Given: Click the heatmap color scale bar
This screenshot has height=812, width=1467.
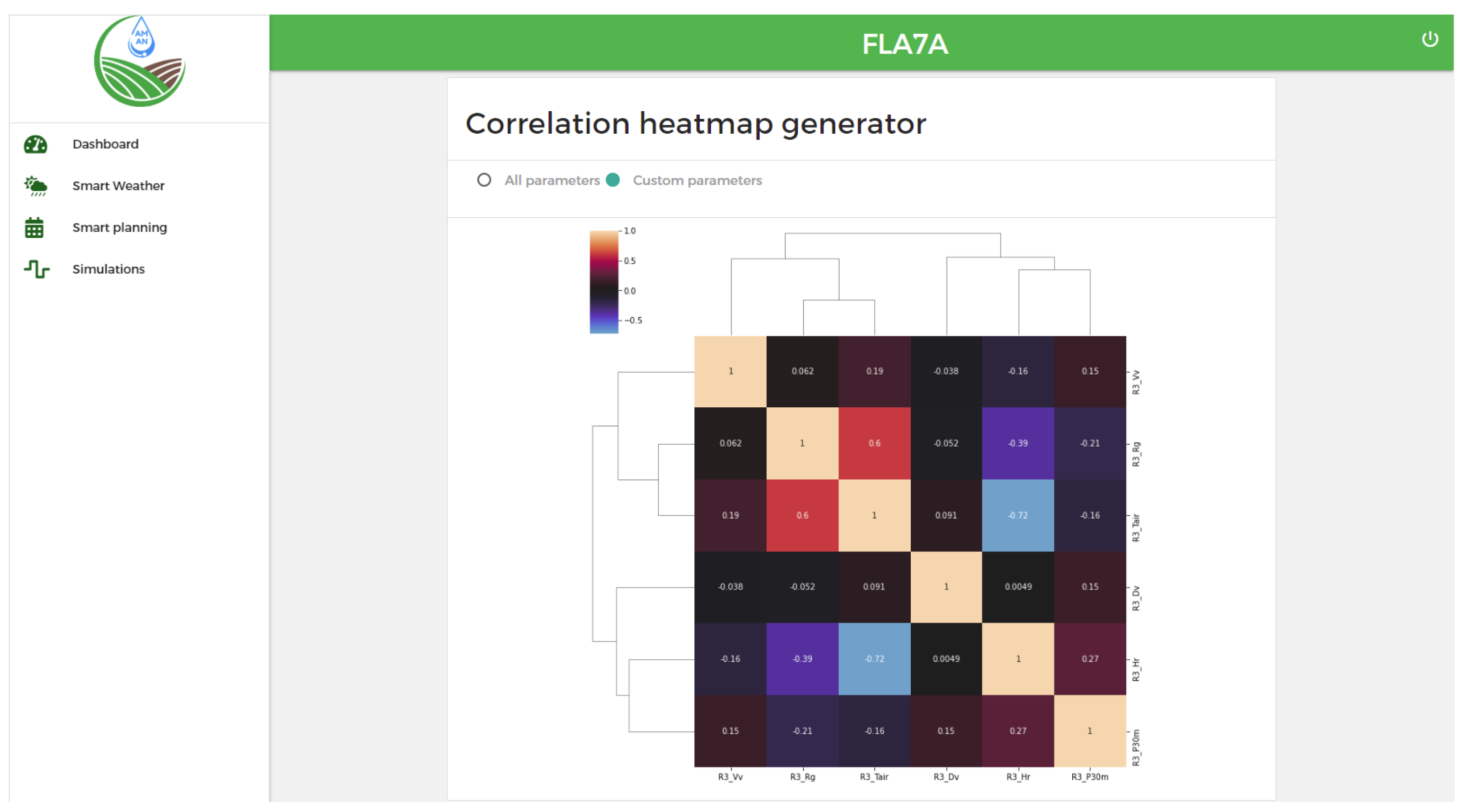Looking at the screenshot, I should [x=603, y=282].
